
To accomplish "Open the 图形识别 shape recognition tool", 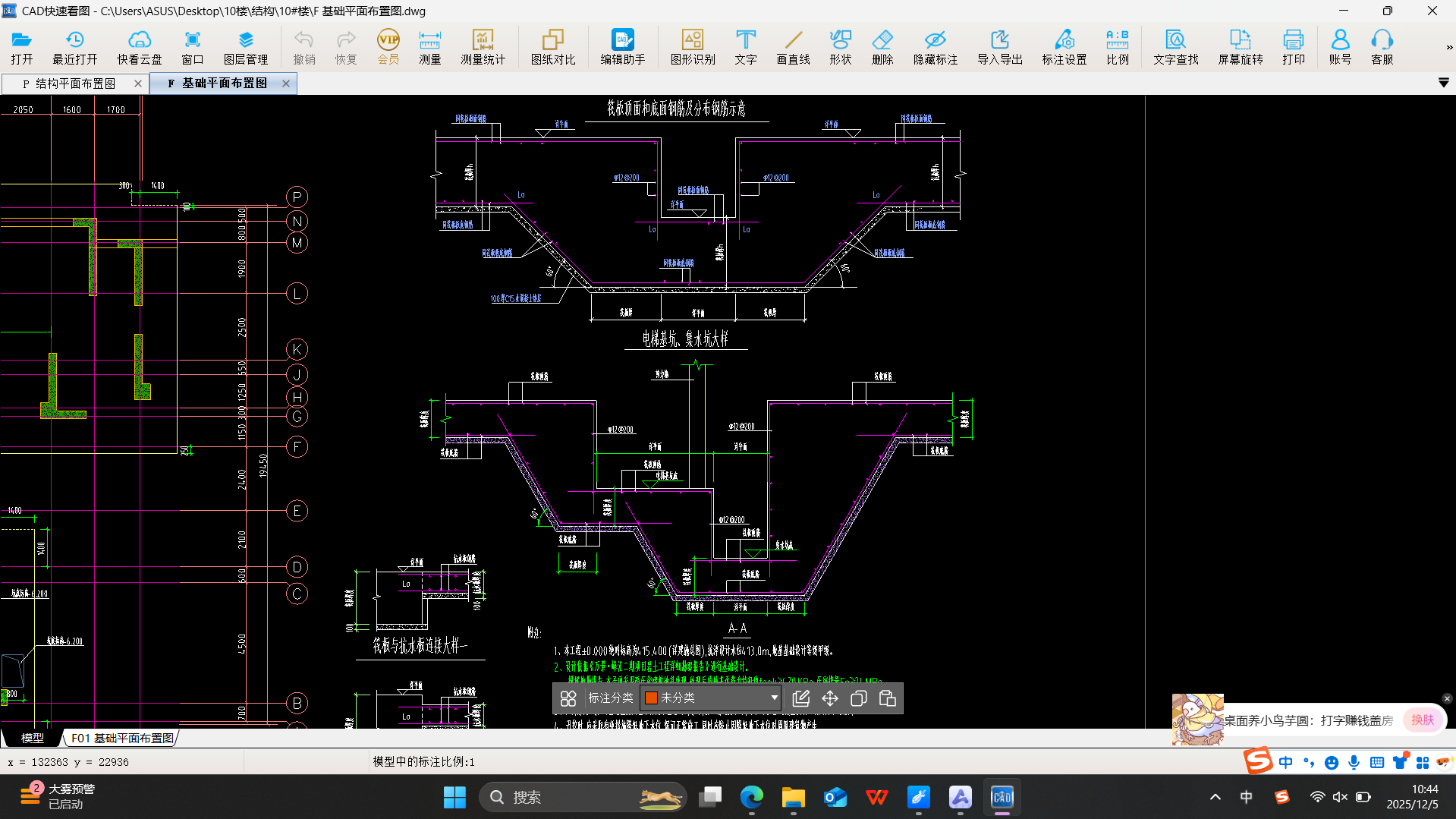I will [x=692, y=47].
